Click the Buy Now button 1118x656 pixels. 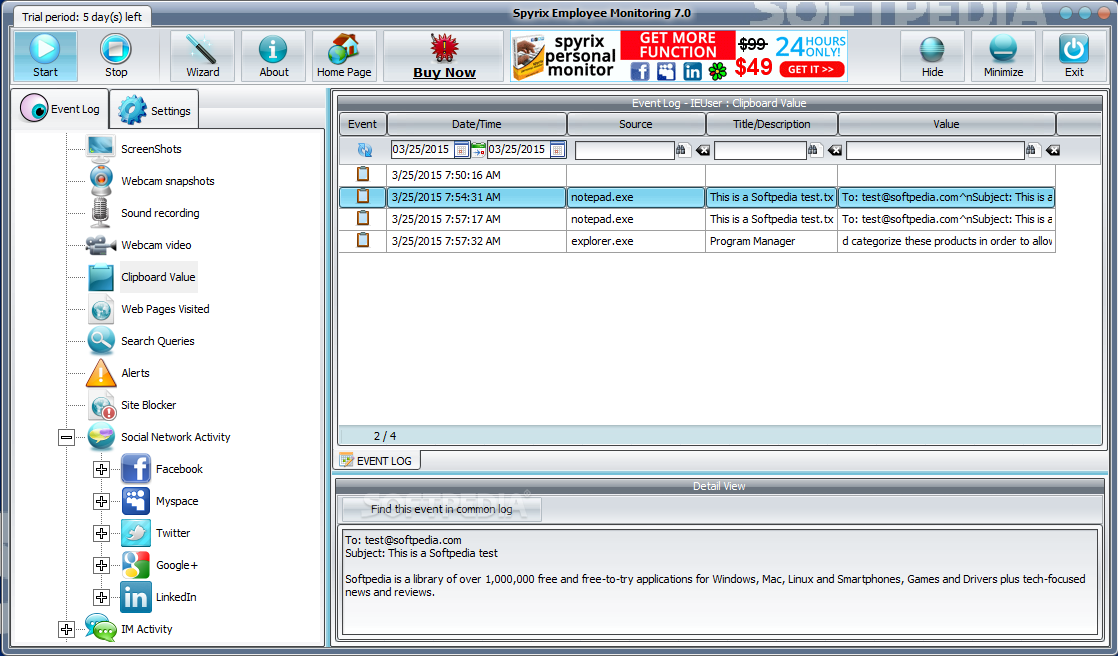(444, 56)
